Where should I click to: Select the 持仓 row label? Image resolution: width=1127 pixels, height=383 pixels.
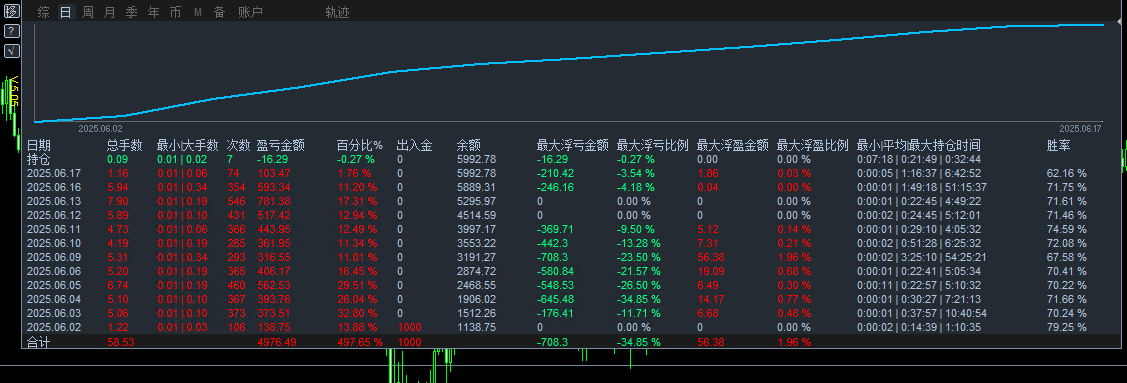tap(39, 159)
